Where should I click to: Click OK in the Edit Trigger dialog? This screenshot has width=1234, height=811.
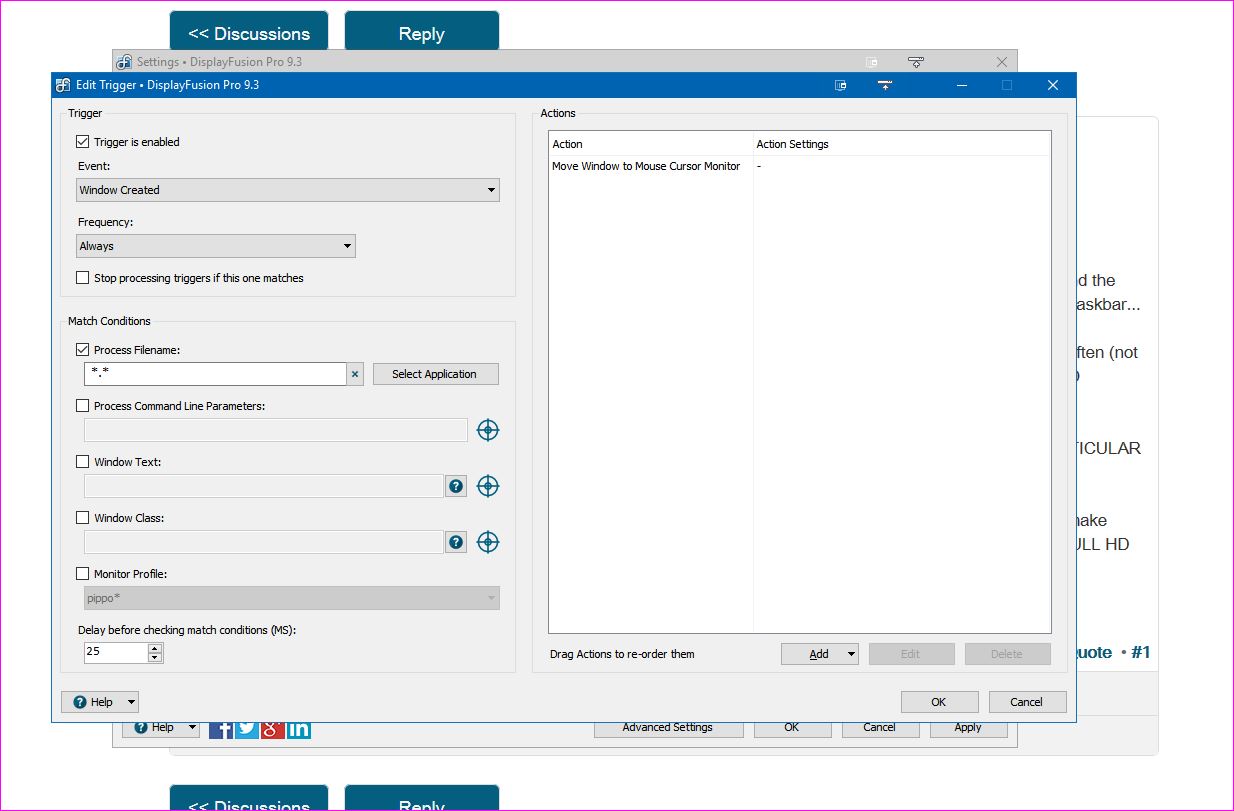938,702
